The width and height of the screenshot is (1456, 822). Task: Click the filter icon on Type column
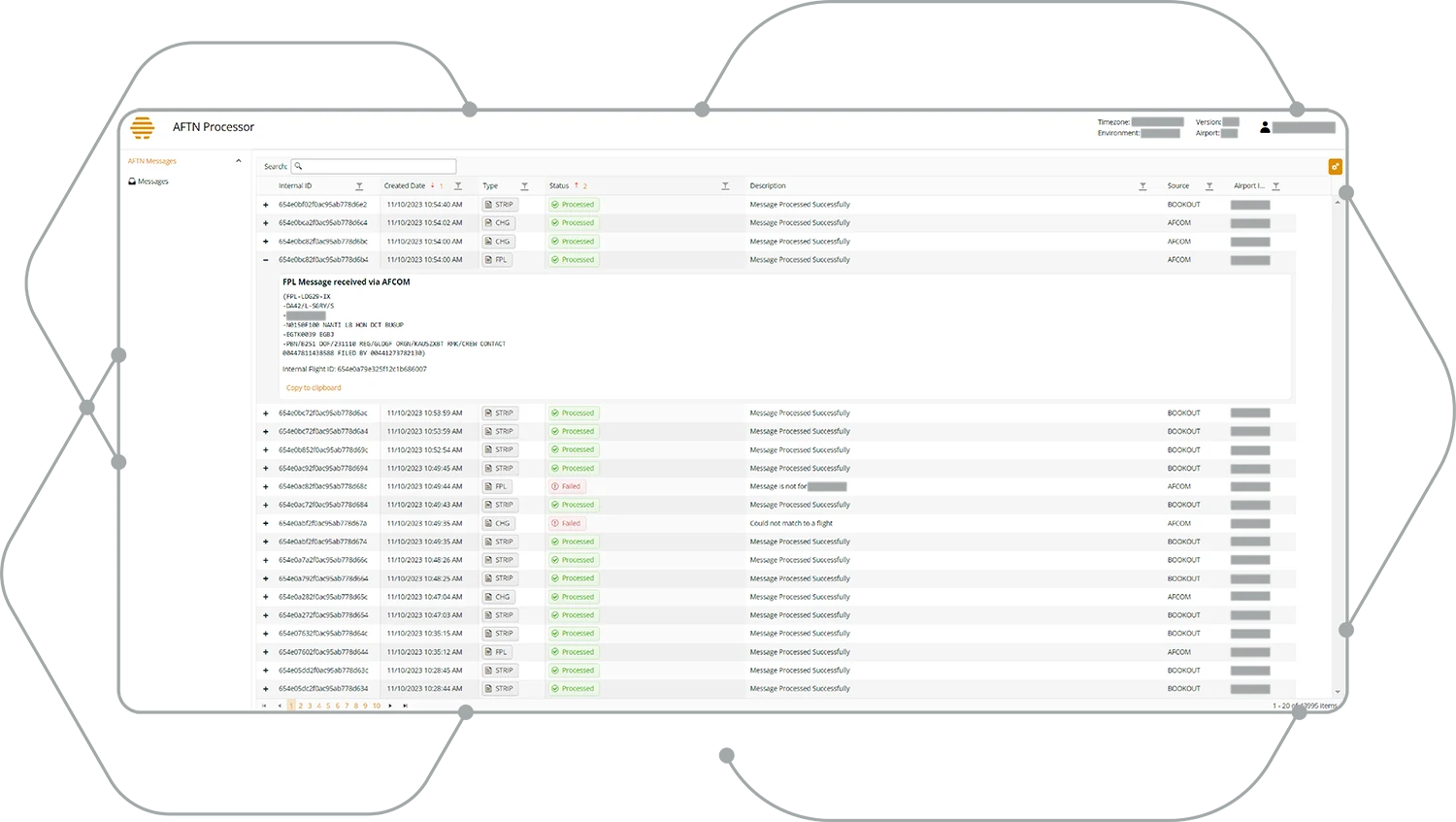click(524, 186)
